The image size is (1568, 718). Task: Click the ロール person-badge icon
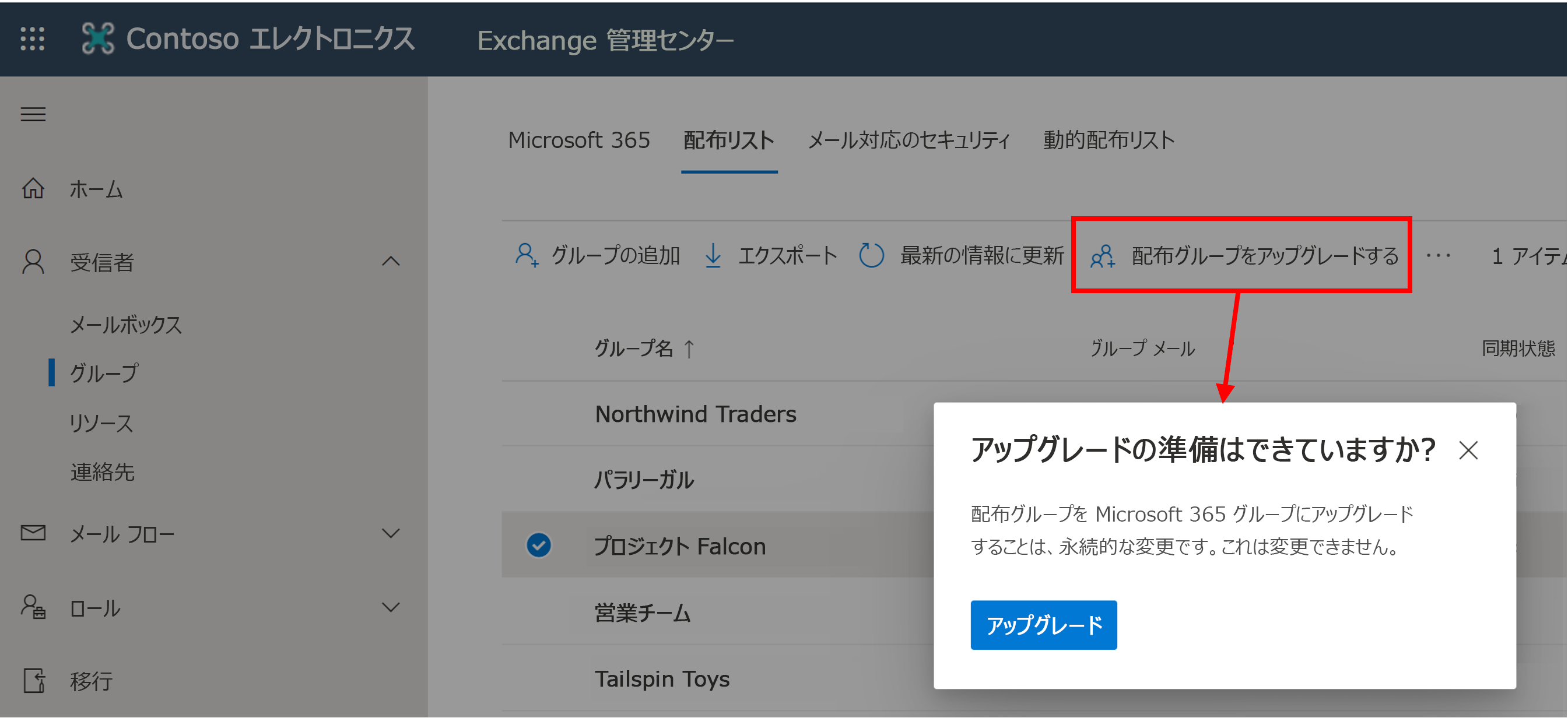pos(33,607)
